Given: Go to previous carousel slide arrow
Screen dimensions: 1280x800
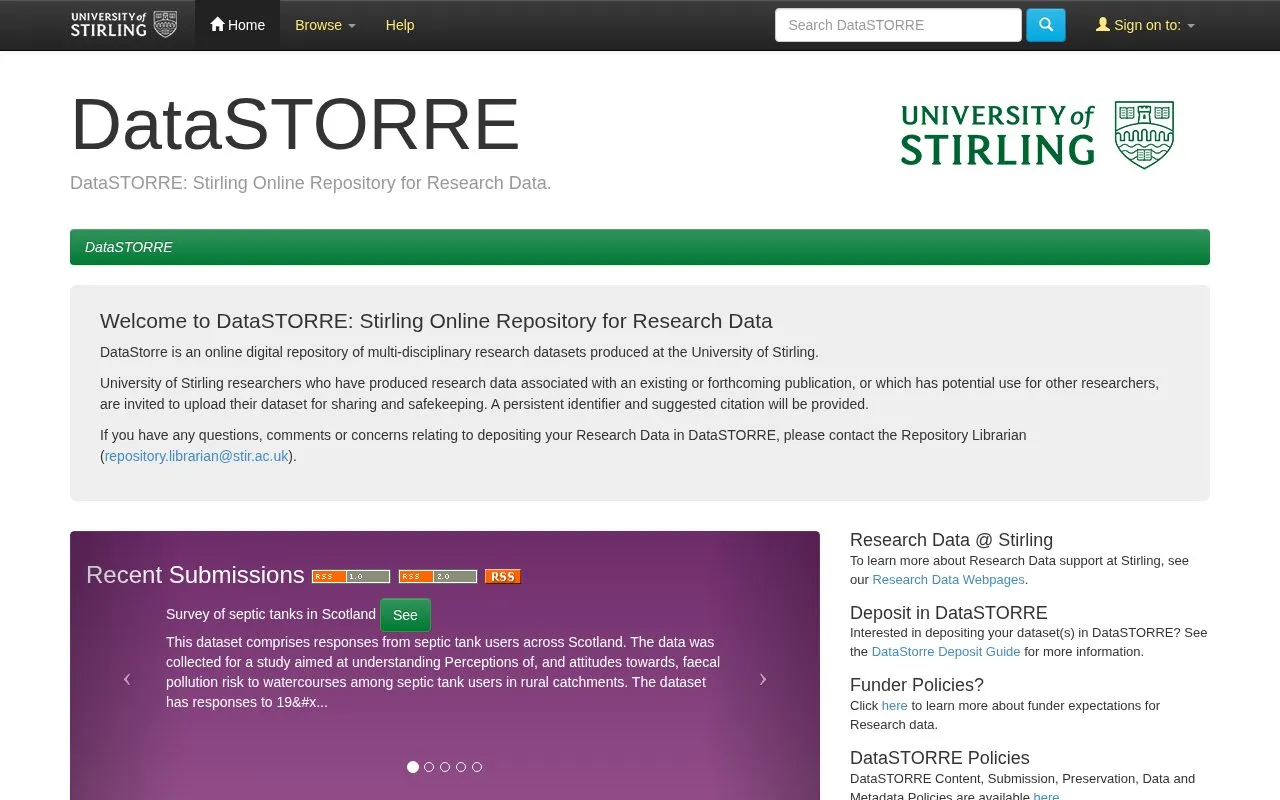Looking at the screenshot, I should click(127, 679).
